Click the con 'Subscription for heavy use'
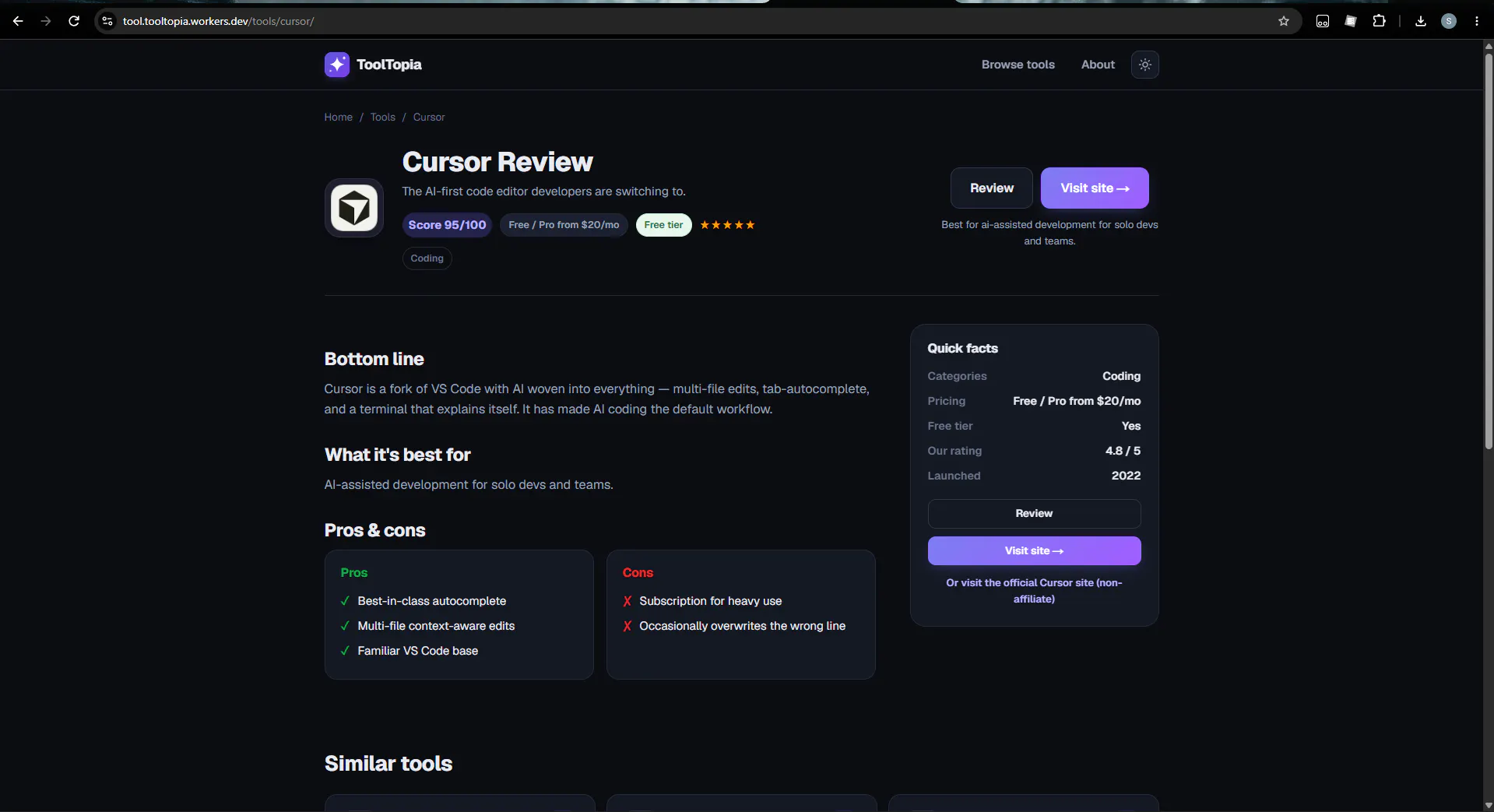This screenshot has height=812, width=1494. [711, 601]
